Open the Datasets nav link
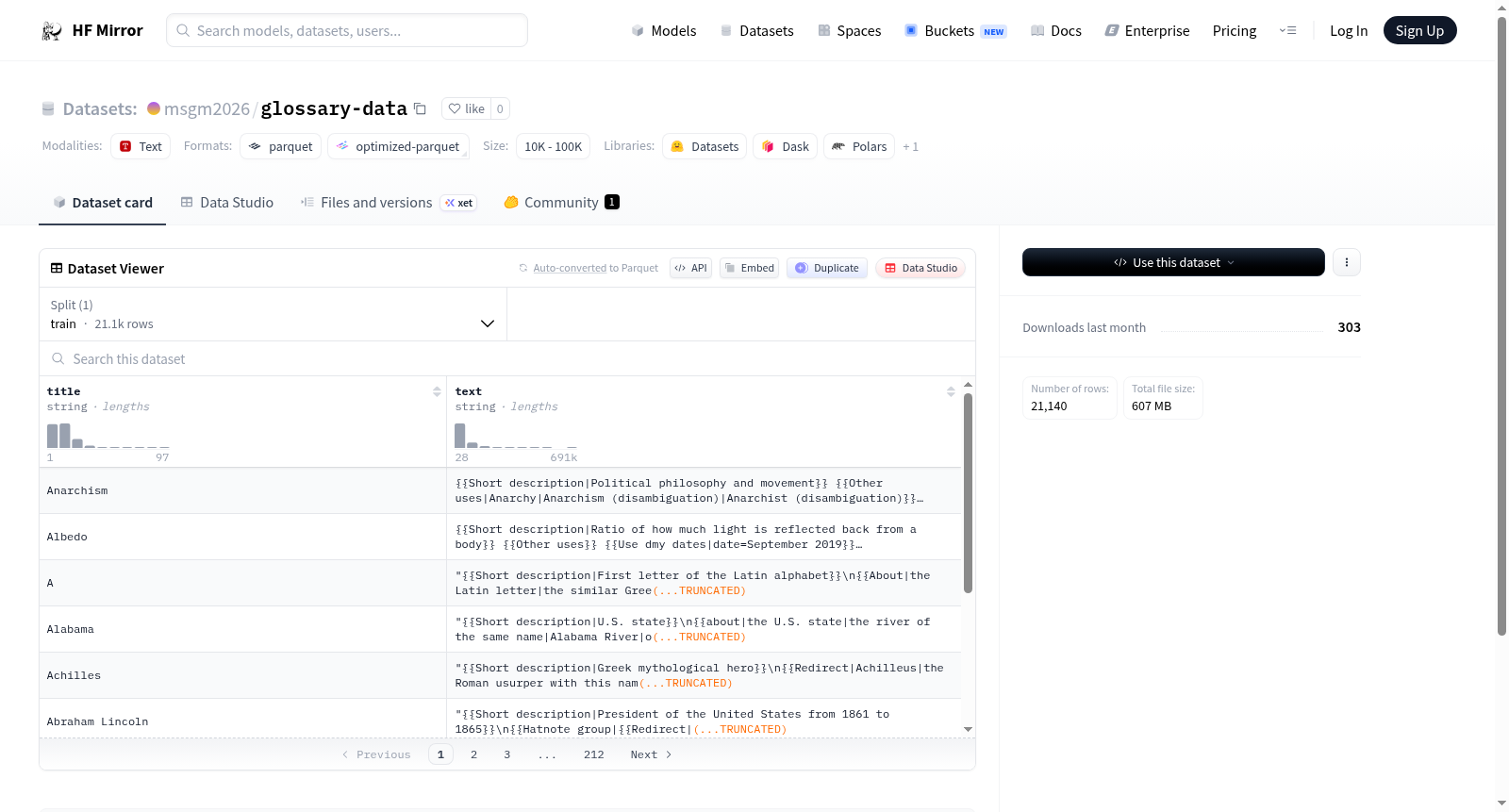Screen dimensions: 1509x812 tap(757, 30)
